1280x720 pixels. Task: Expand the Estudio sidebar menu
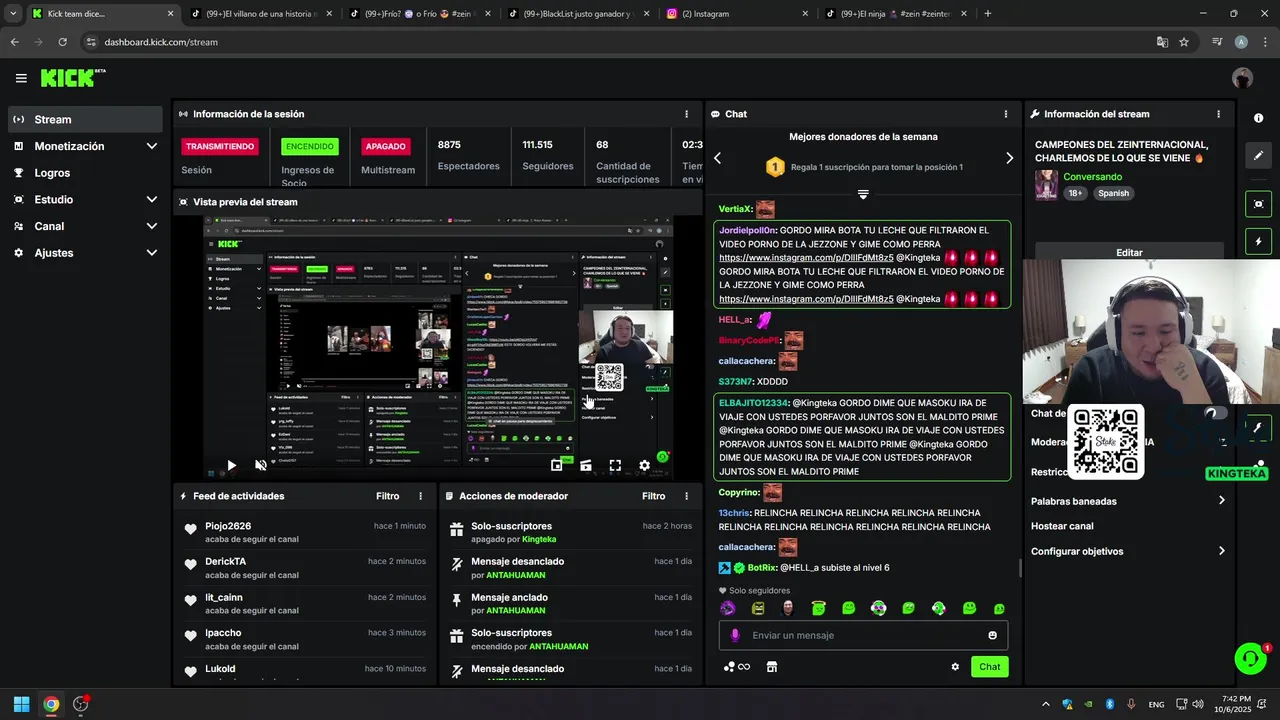[85, 199]
